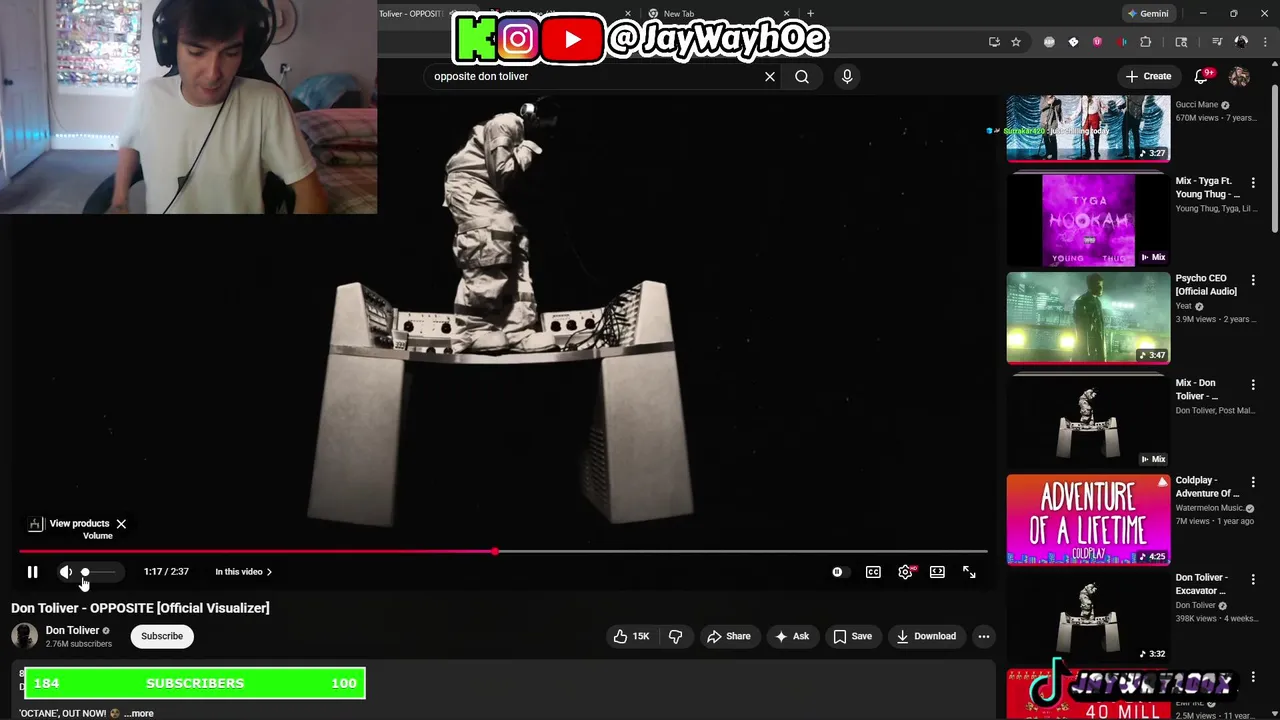This screenshot has width=1280, height=720.
Task: Mute the video with the speaker icon
Action: tap(66, 572)
